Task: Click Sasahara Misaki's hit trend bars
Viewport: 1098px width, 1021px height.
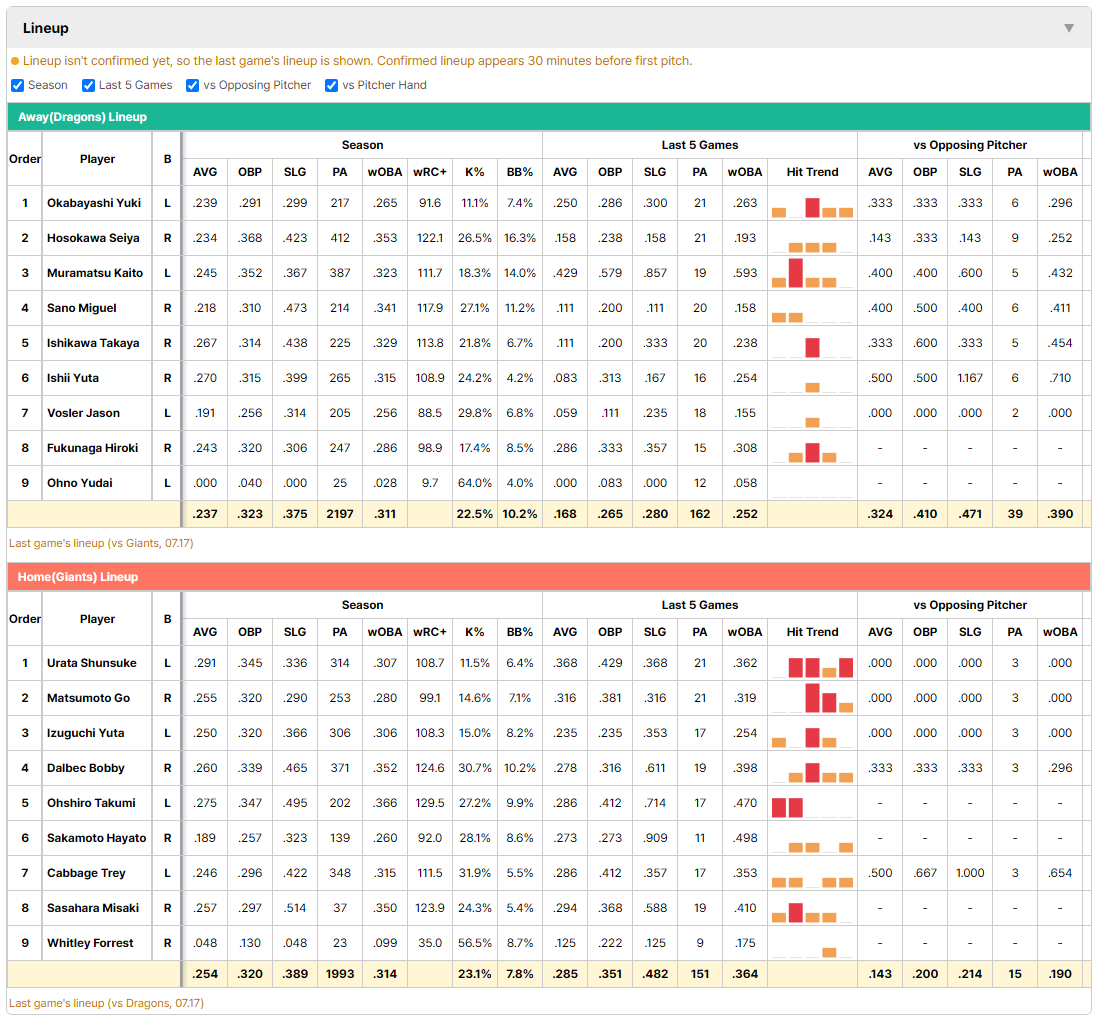Action: [812, 912]
